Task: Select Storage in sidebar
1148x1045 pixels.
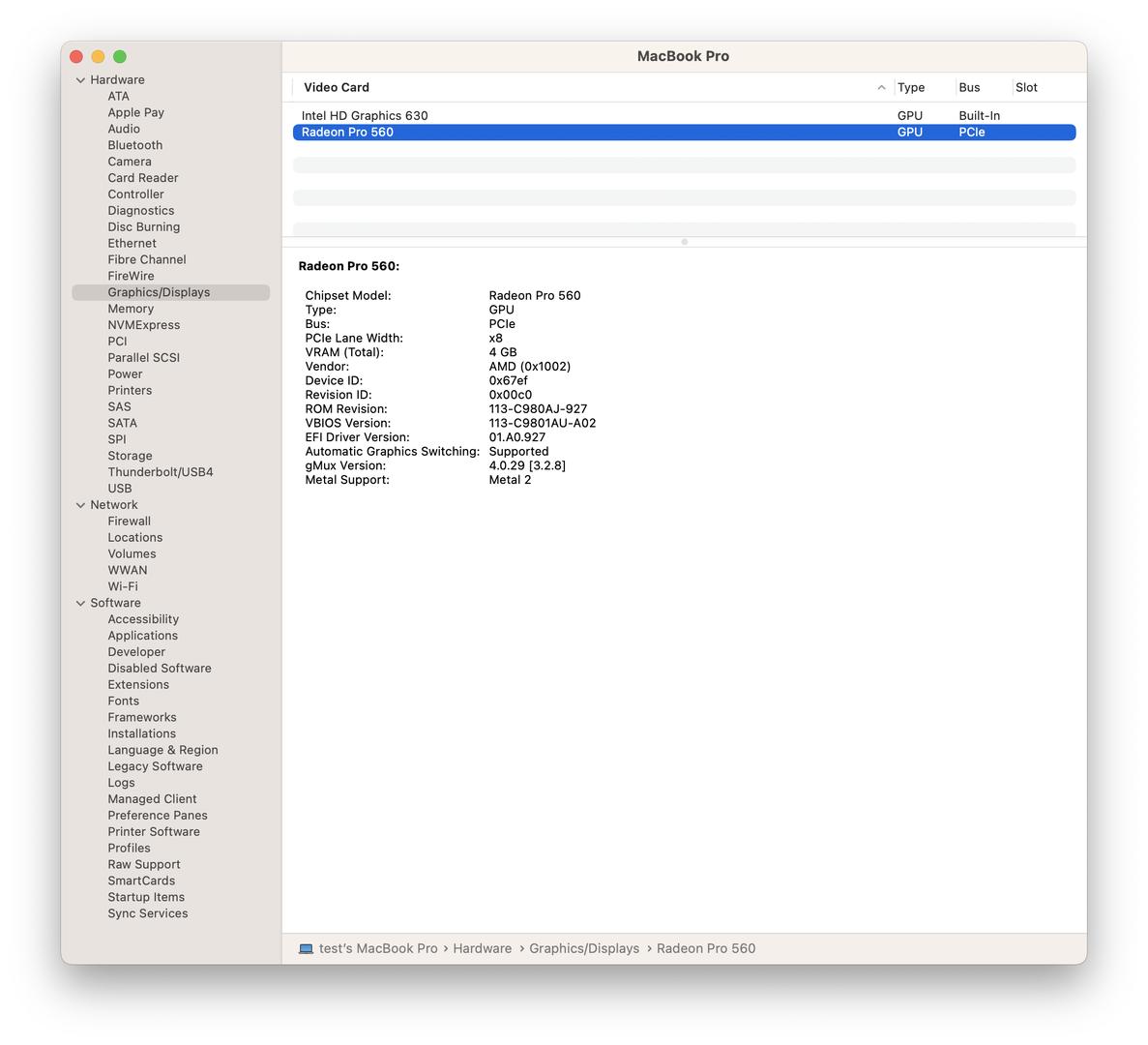Action: point(130,456)
